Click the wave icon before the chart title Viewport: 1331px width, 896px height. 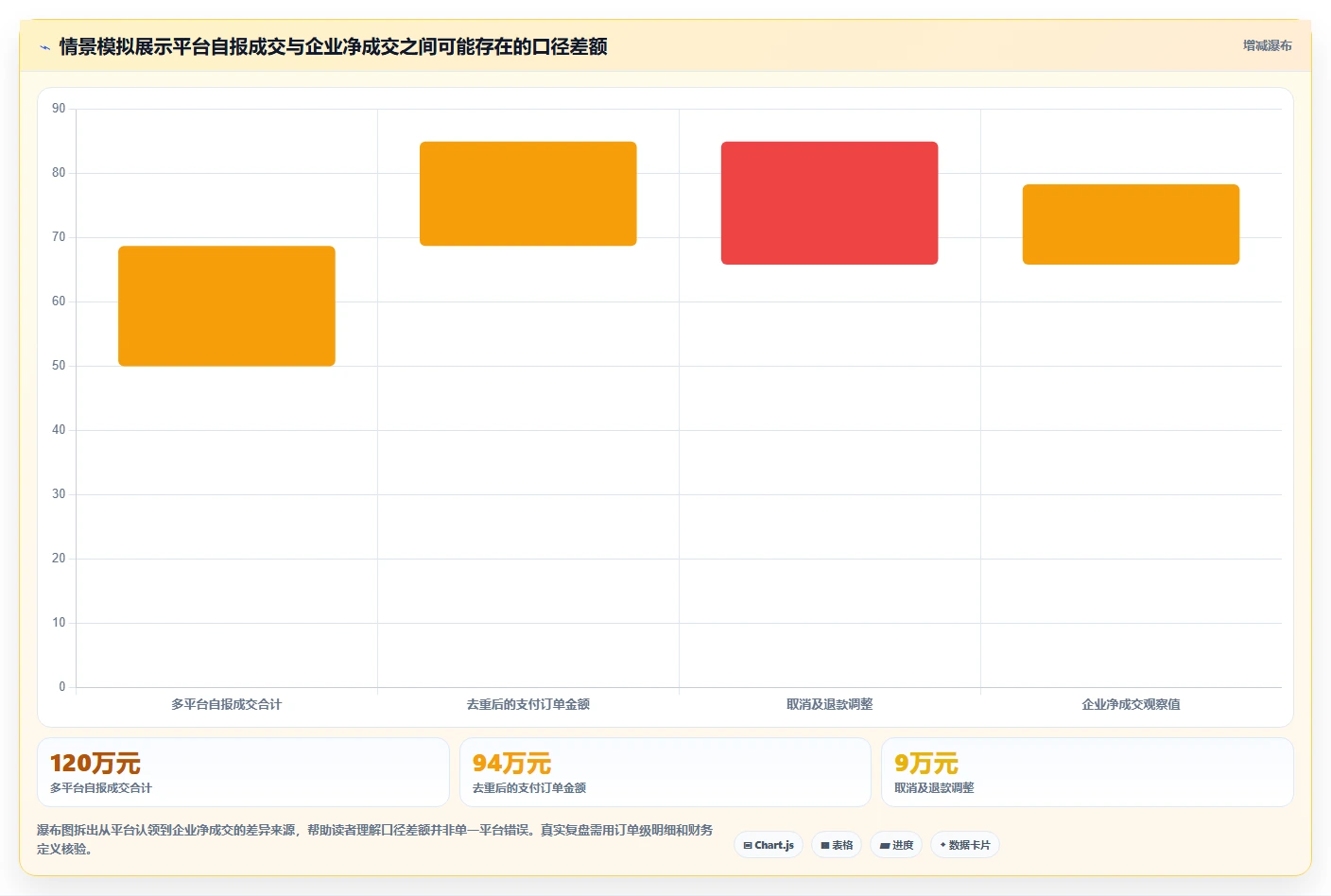(x=44, y=47)
